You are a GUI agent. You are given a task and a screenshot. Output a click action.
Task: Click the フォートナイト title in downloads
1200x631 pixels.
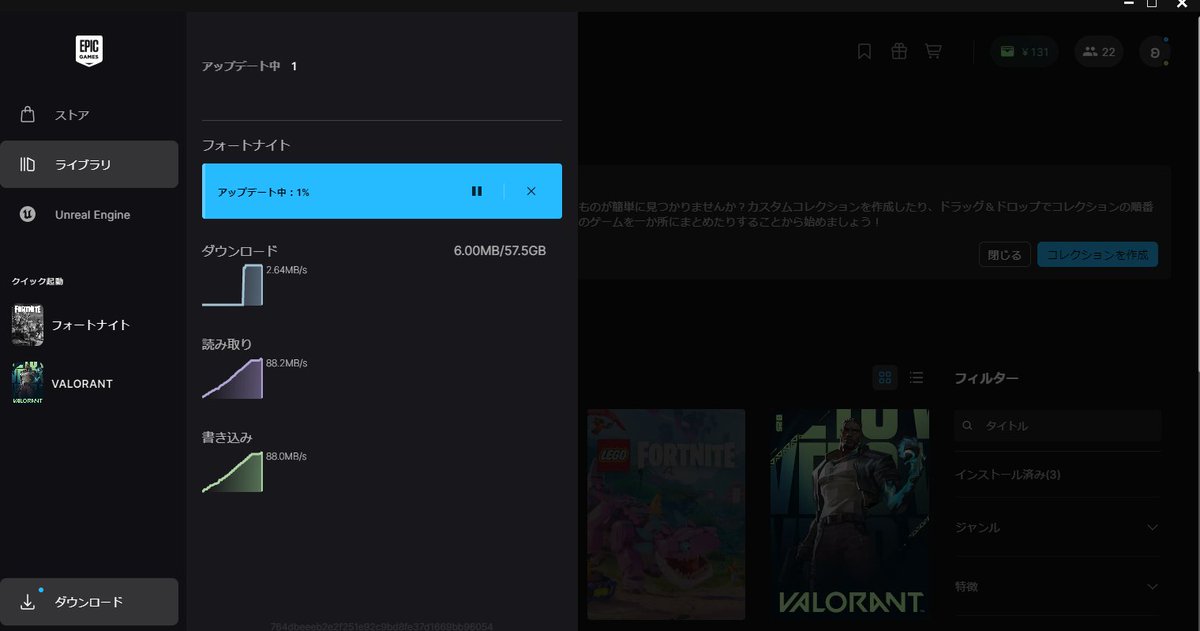(x=246, y=145)
